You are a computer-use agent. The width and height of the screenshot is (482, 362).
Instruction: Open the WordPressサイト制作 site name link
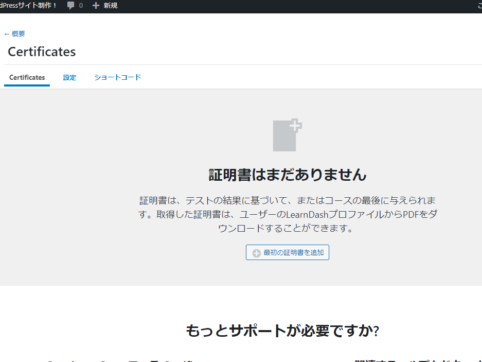coord(28,5)
